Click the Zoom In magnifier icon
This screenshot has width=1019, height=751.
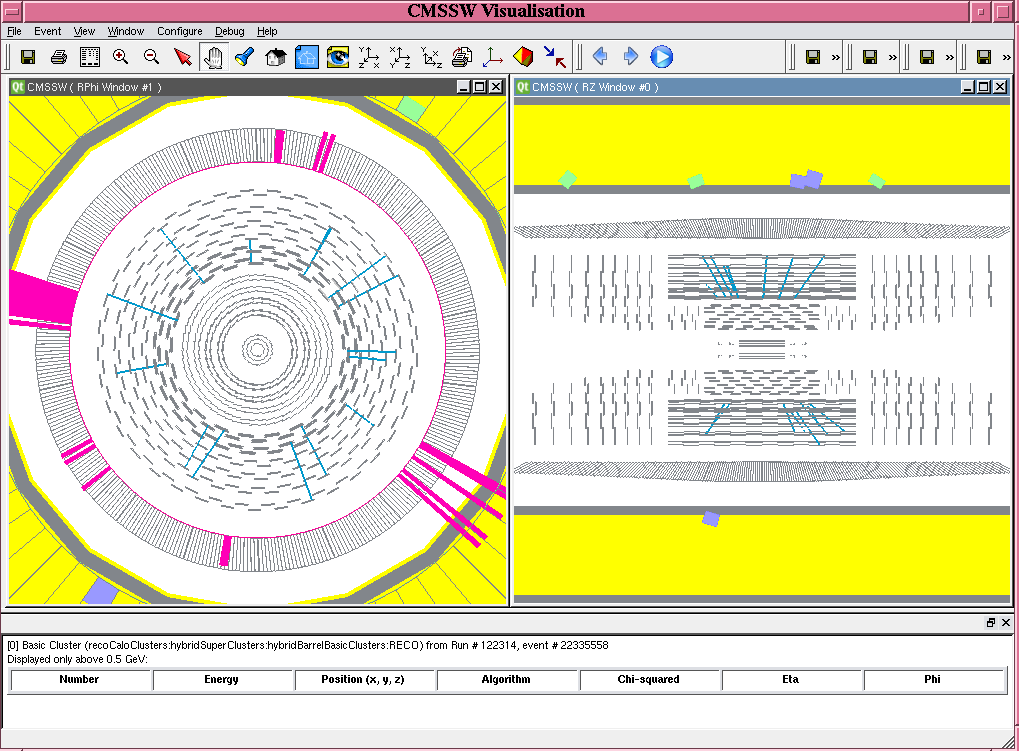click(x=120, y=57)
